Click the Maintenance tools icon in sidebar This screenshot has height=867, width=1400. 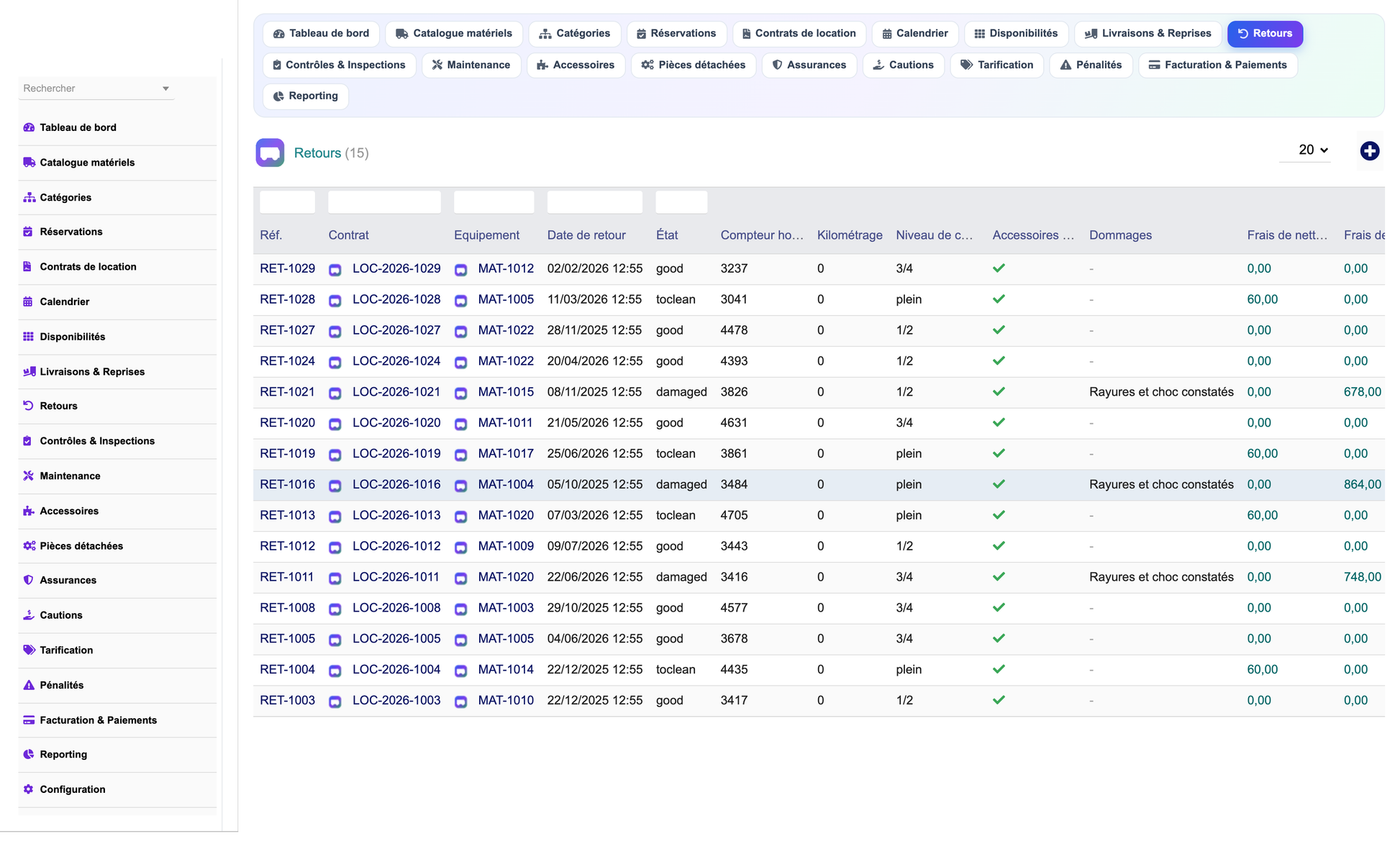[28, 476]
